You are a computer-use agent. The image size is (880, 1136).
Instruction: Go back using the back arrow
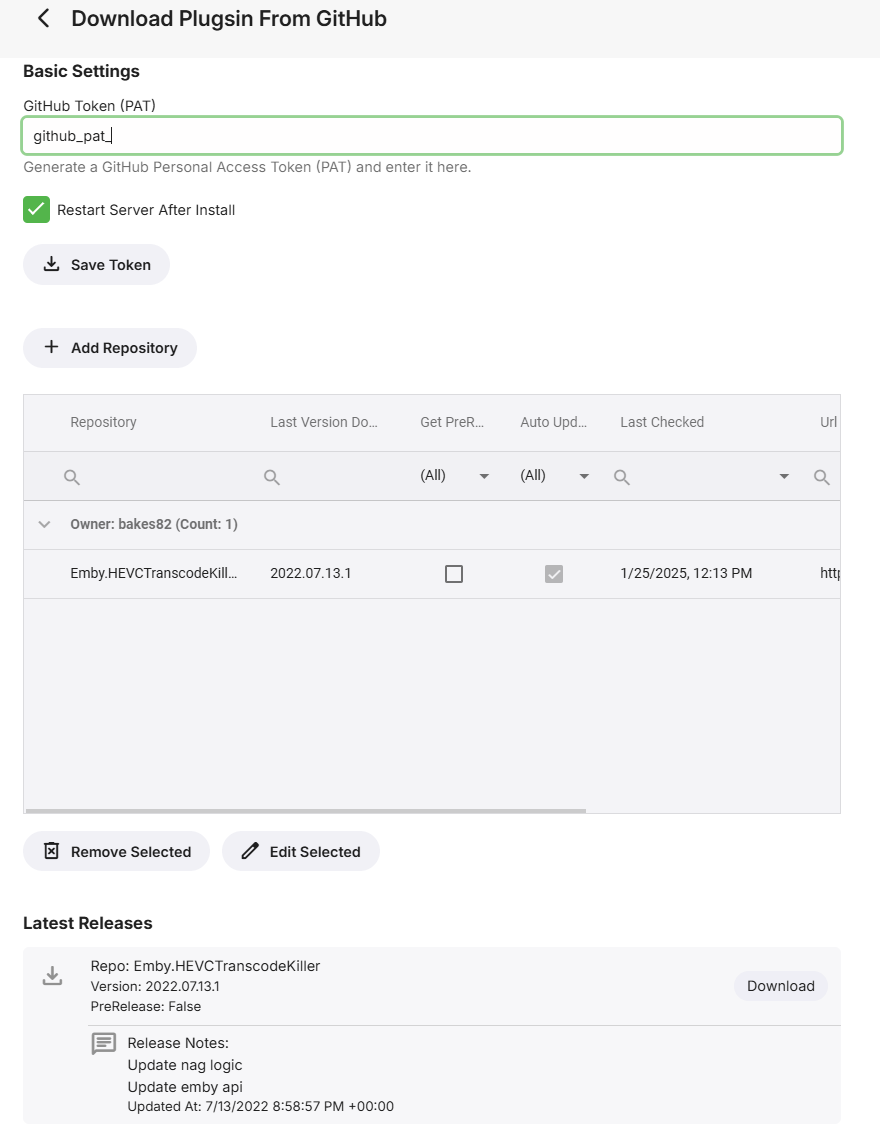pos(43,18)
